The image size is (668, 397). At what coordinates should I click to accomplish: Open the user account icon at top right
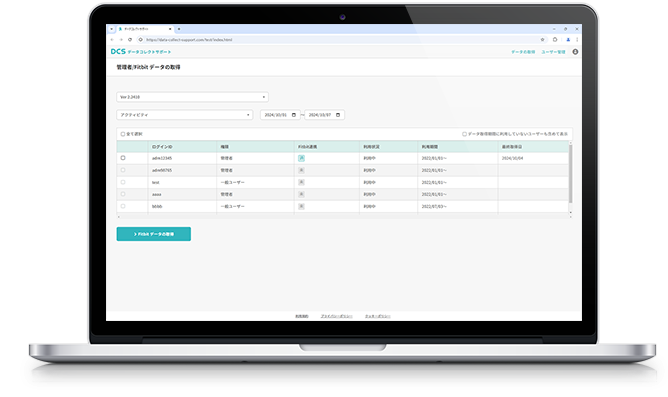pyautogui.click(x=575, y=52)
